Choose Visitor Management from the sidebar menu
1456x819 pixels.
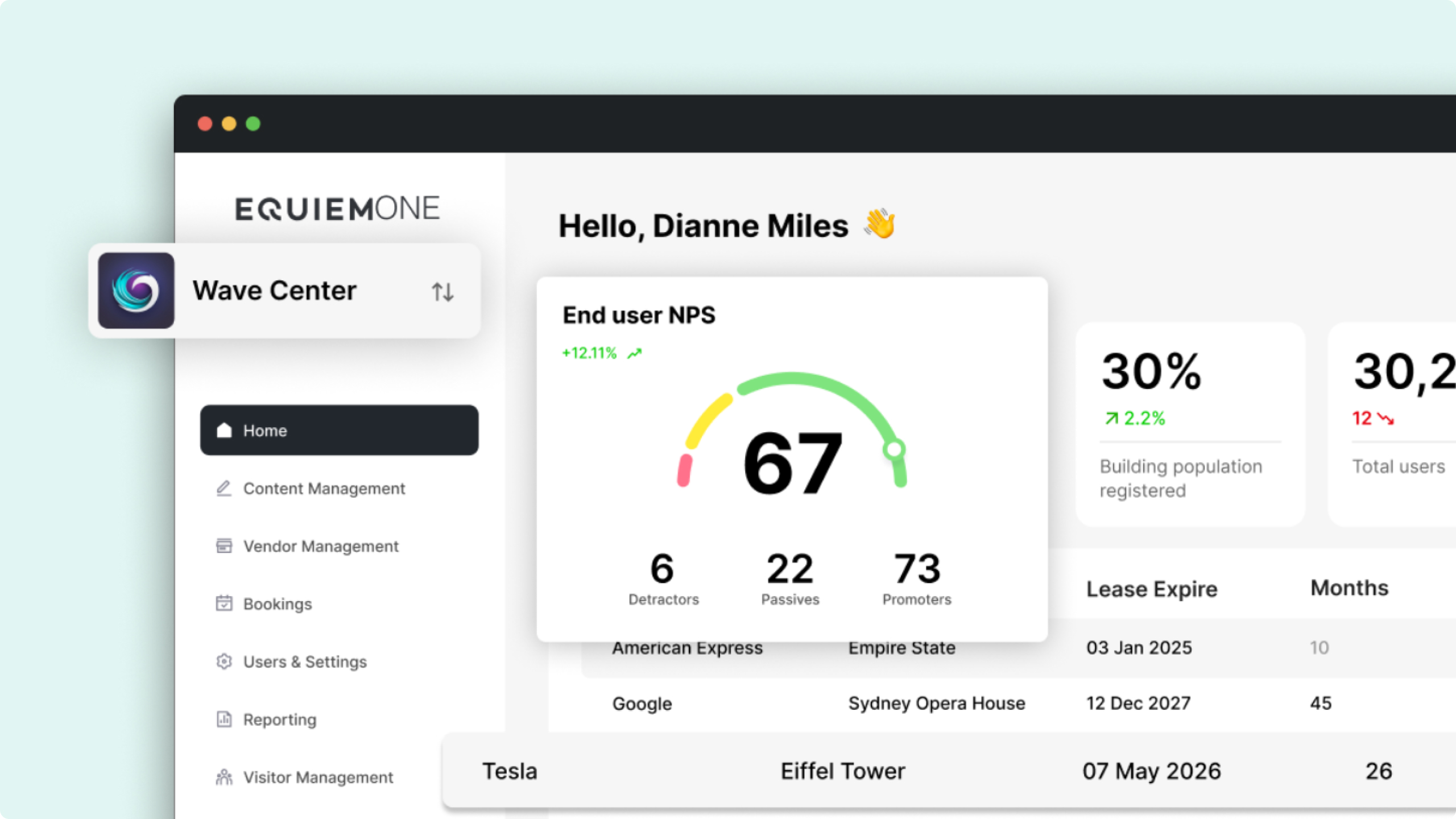(317, 777)
